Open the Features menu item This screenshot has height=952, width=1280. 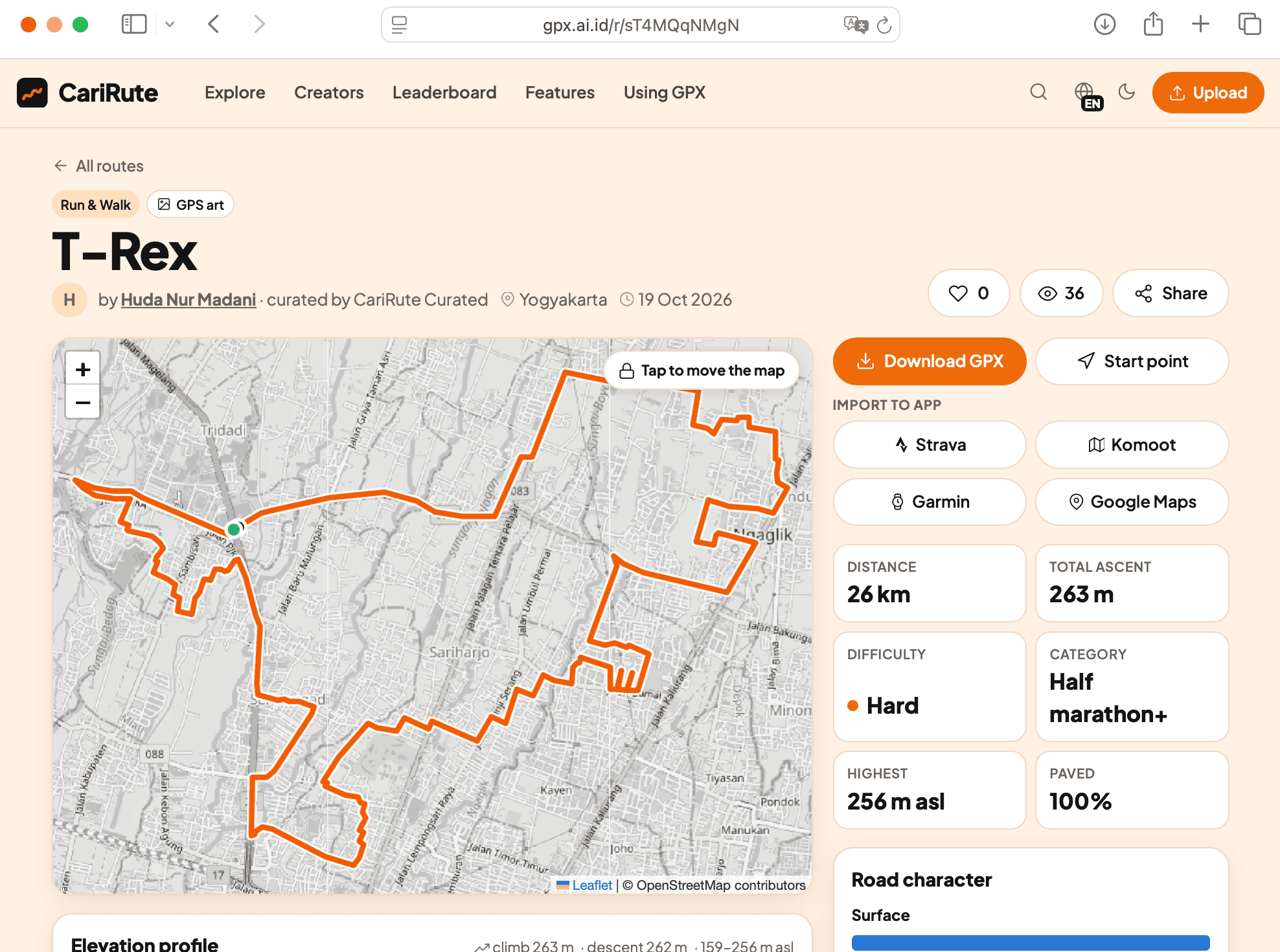(560, 93)
